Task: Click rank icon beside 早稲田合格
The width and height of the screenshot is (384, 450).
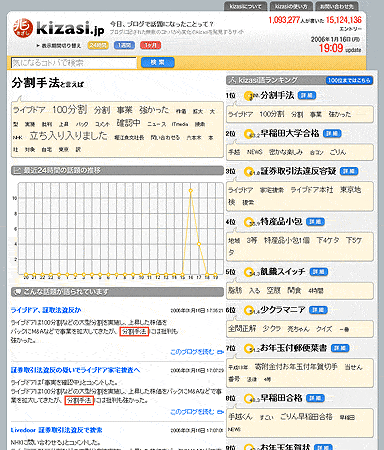Action: coord(249,399)
